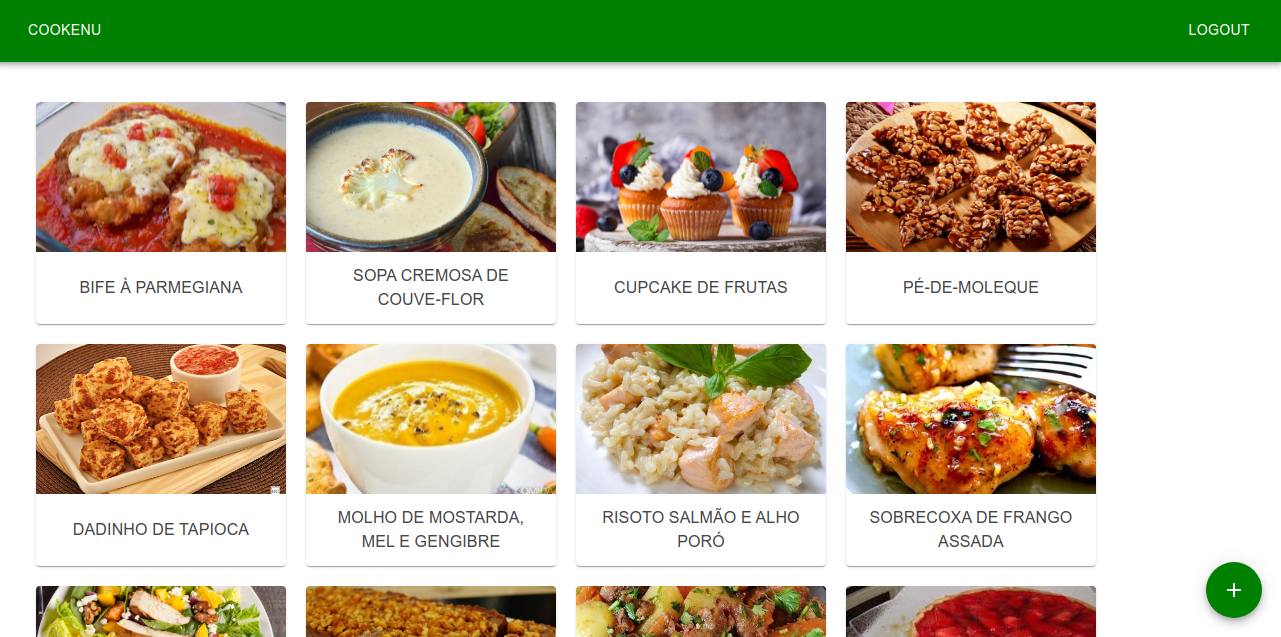Click the green plus add-recipe button
The image size is (1281, 637).
[1234, 590]
